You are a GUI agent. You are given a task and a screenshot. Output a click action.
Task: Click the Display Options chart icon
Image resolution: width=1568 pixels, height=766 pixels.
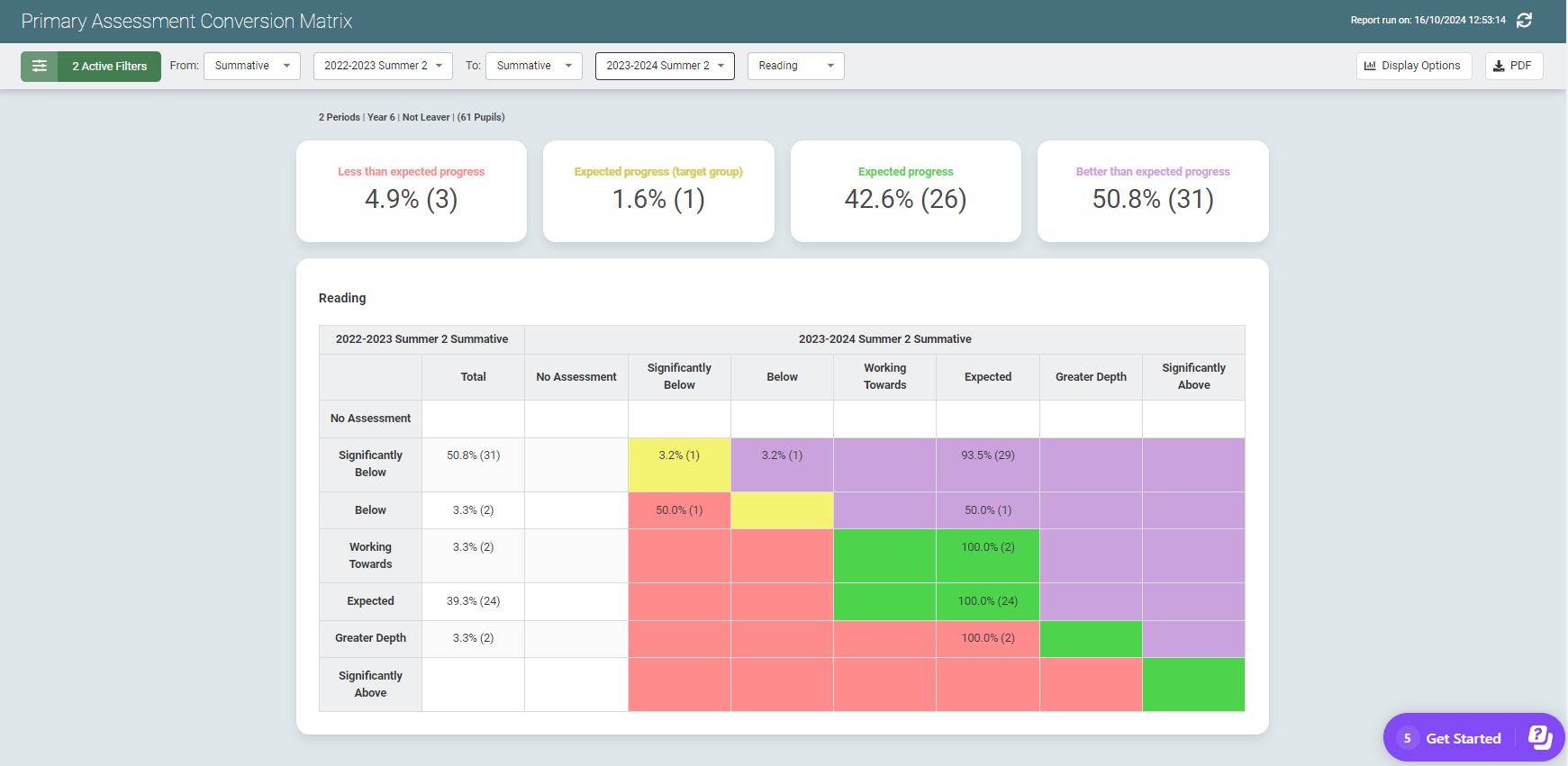click(1370, 66)
